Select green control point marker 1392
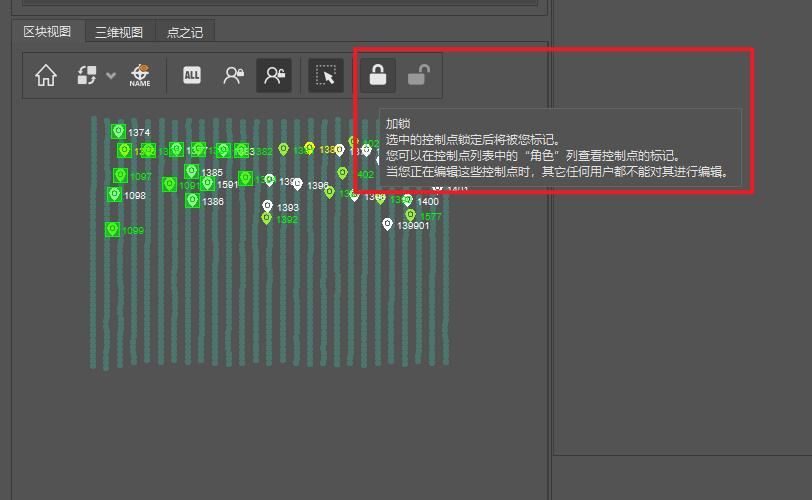Image resolution: width=812 pixels, height=500 pixels. click(266, 218)
